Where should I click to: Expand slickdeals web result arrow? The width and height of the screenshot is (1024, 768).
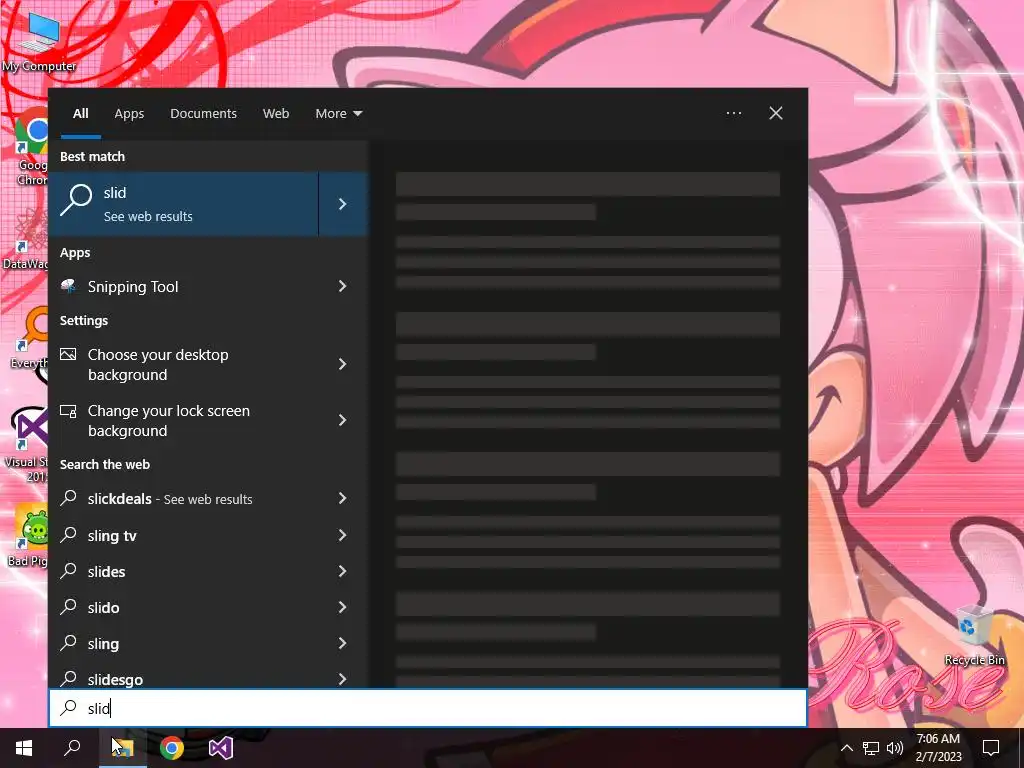343,498
